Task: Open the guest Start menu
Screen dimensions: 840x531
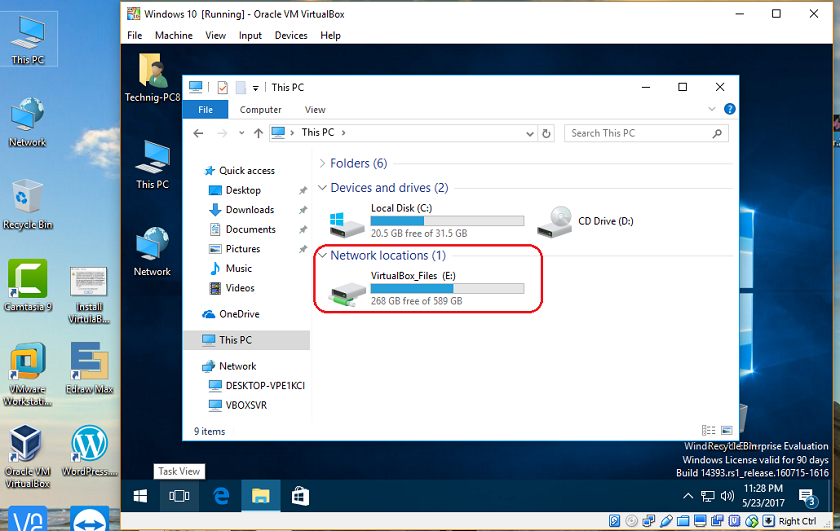Action: 140,496
